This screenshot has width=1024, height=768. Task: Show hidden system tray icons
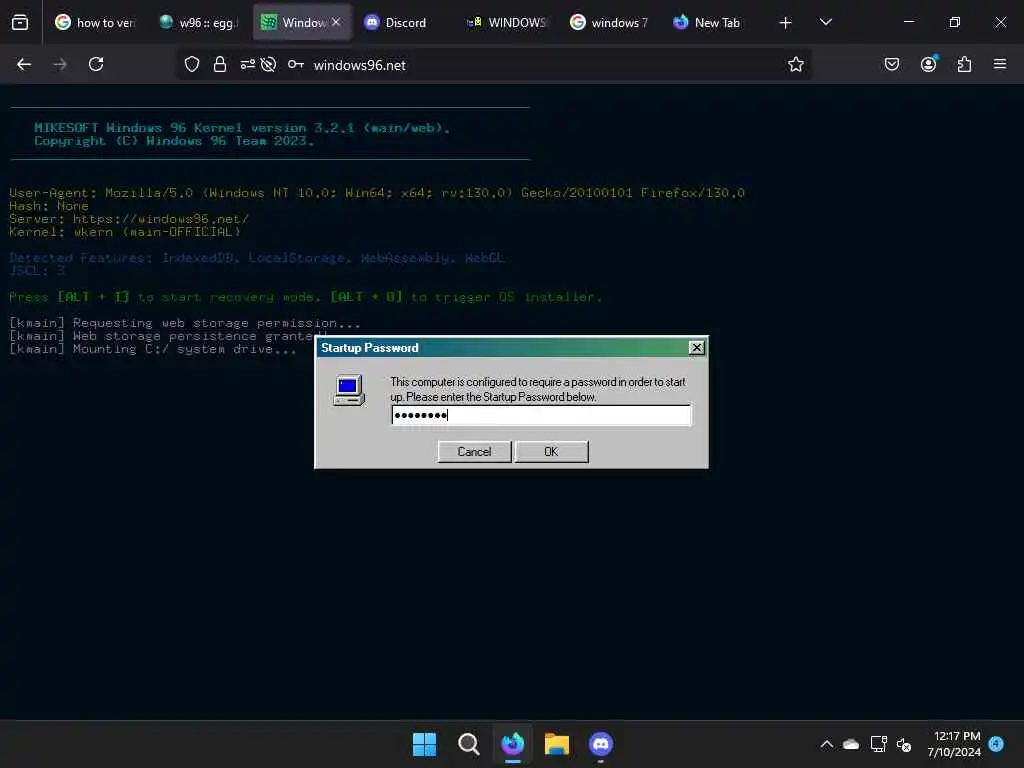coord(826,744)
